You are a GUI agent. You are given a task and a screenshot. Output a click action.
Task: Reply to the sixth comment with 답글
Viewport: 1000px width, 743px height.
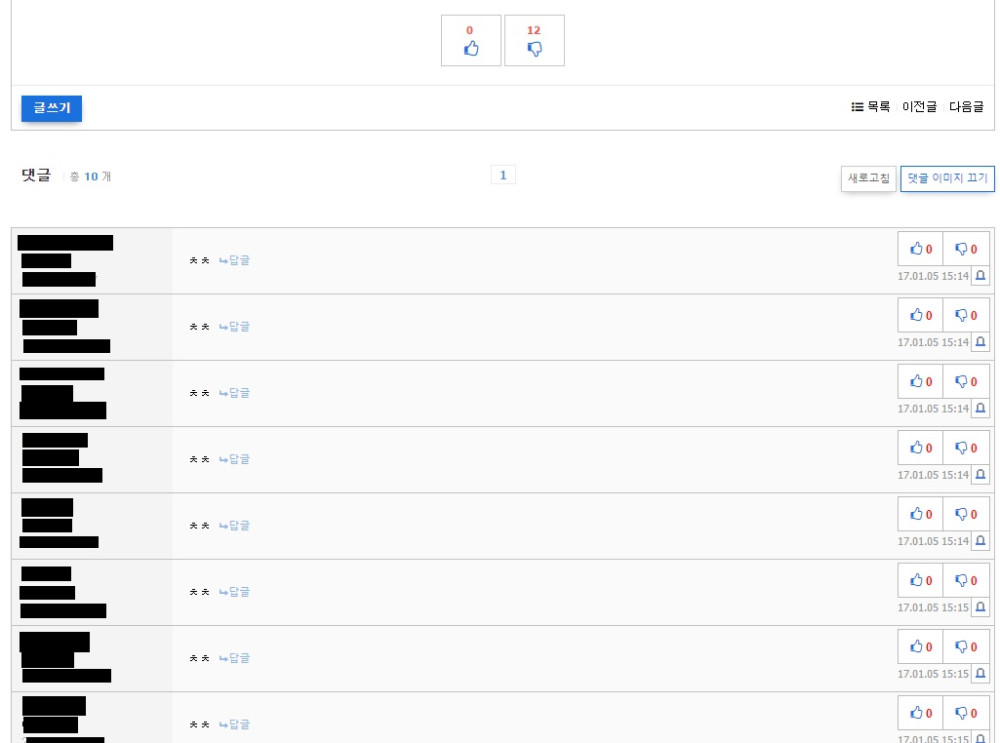coord(234,592)
